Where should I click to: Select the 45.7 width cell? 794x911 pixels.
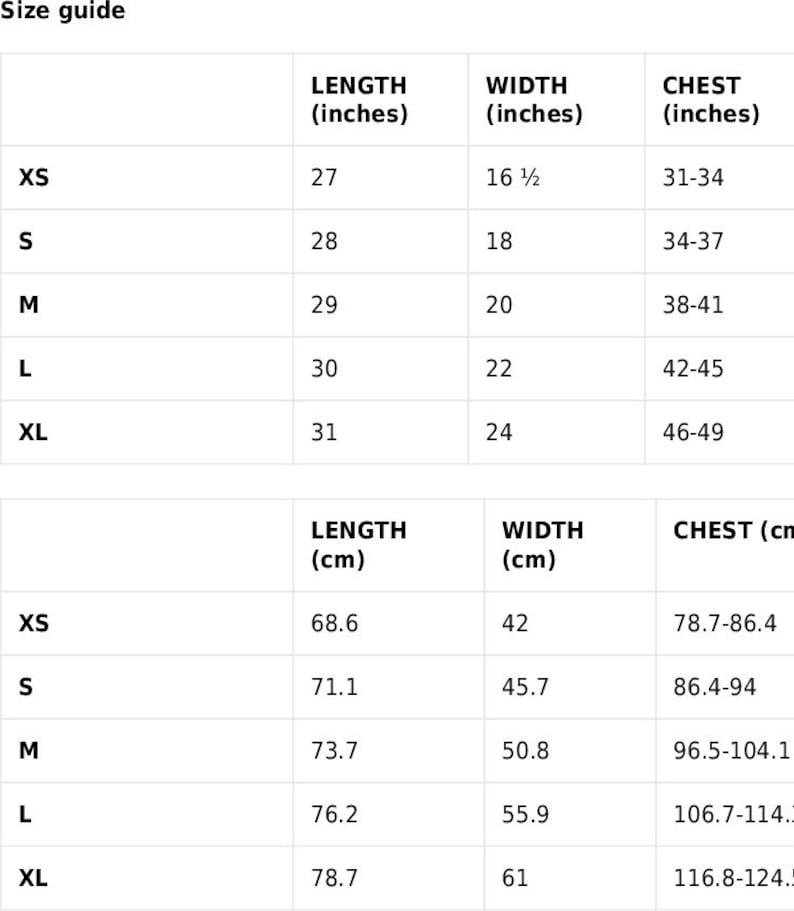[525, 687]
